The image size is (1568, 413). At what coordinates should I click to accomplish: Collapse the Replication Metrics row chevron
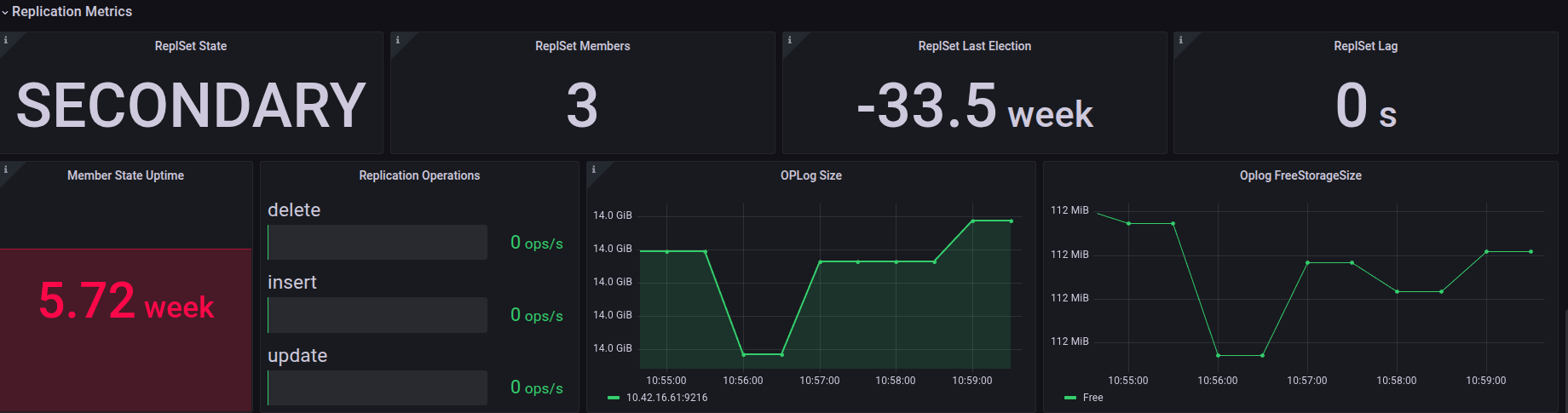click(x=5, y=13)
